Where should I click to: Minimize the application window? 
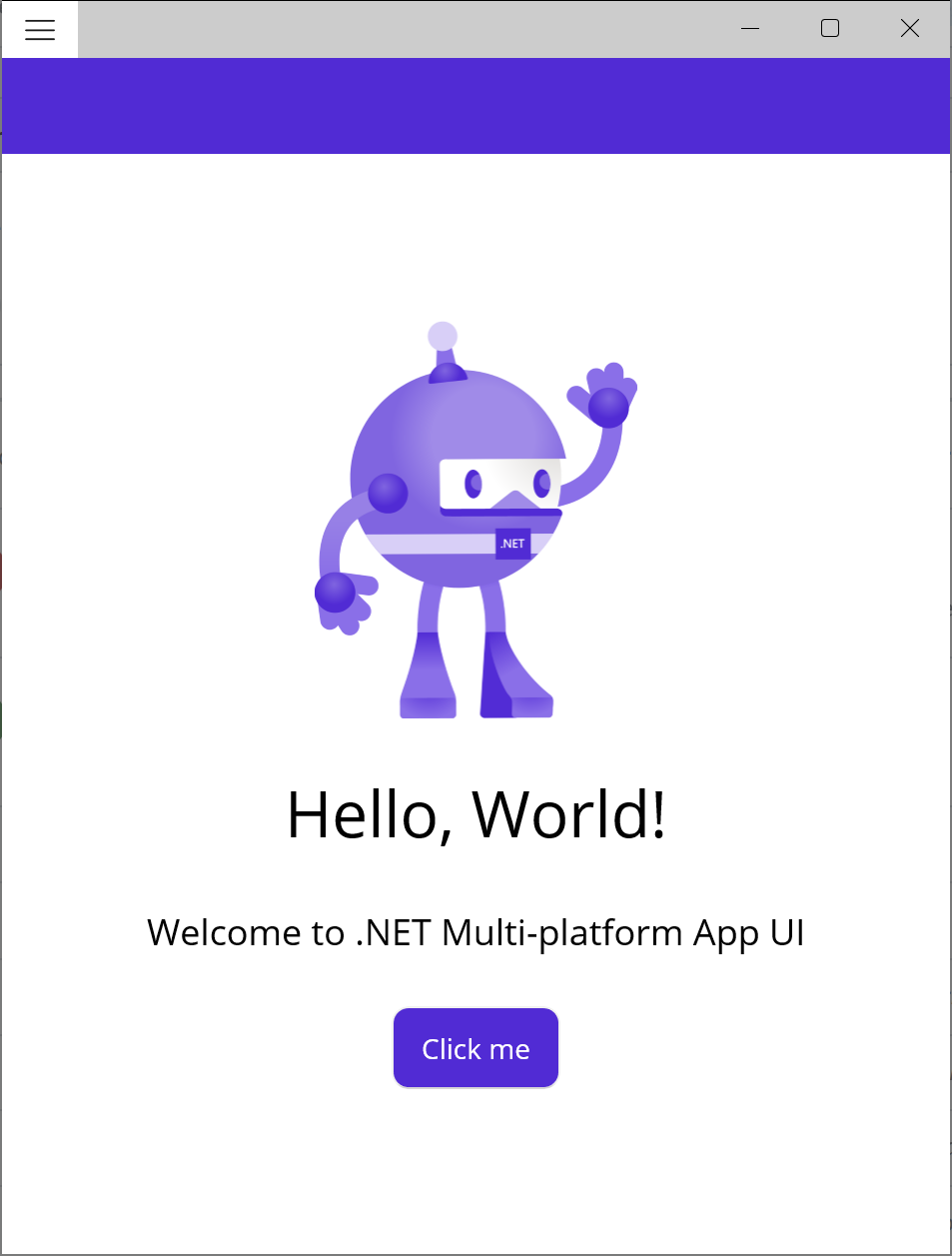point(749,29)
